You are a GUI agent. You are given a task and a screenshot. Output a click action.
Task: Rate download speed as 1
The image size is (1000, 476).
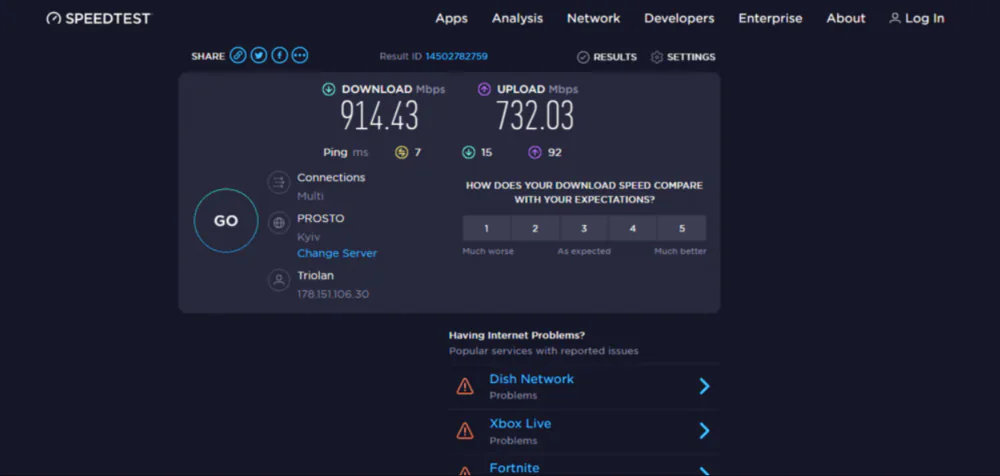[487, 228]
